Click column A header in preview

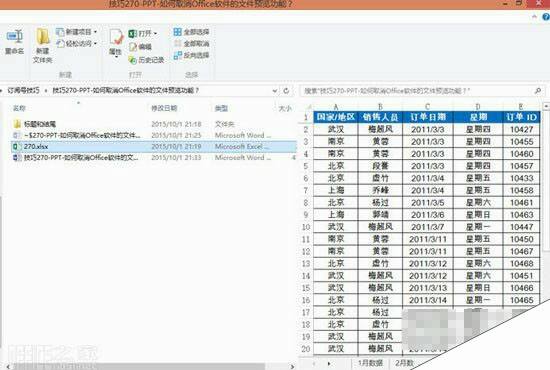click(336, 107)
